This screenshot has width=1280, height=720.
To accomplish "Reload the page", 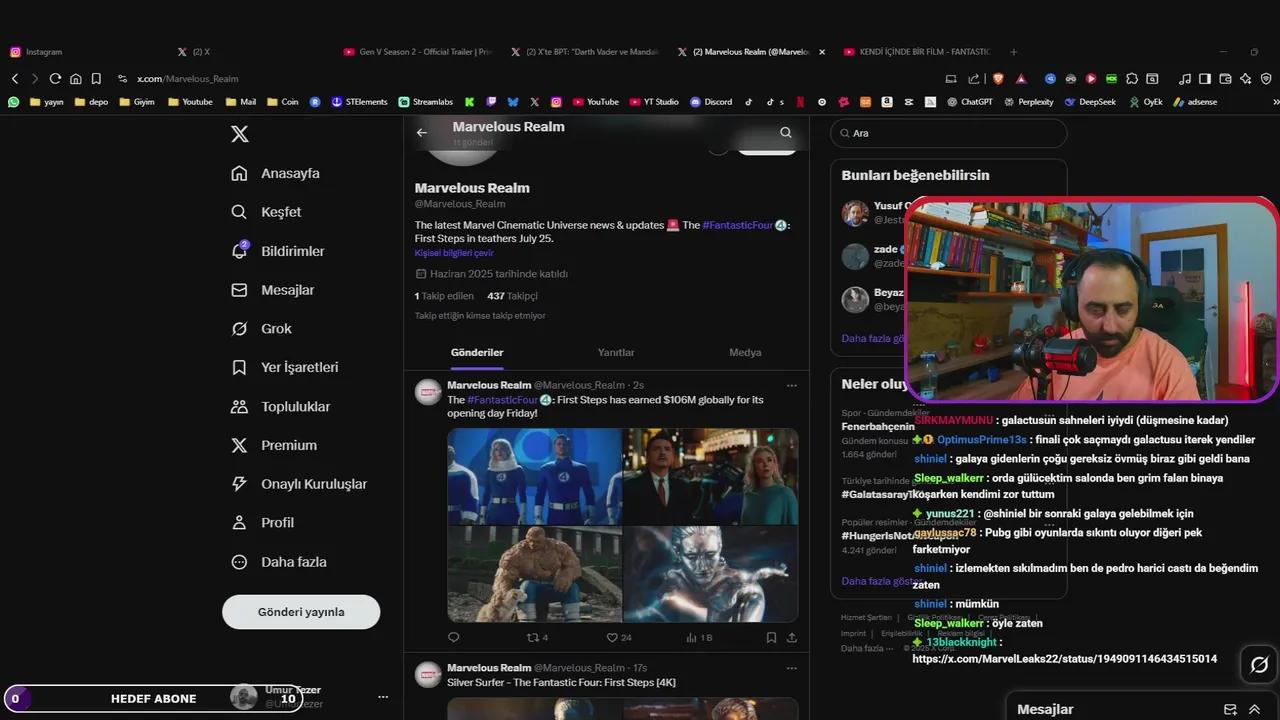I will click(55, 78).
